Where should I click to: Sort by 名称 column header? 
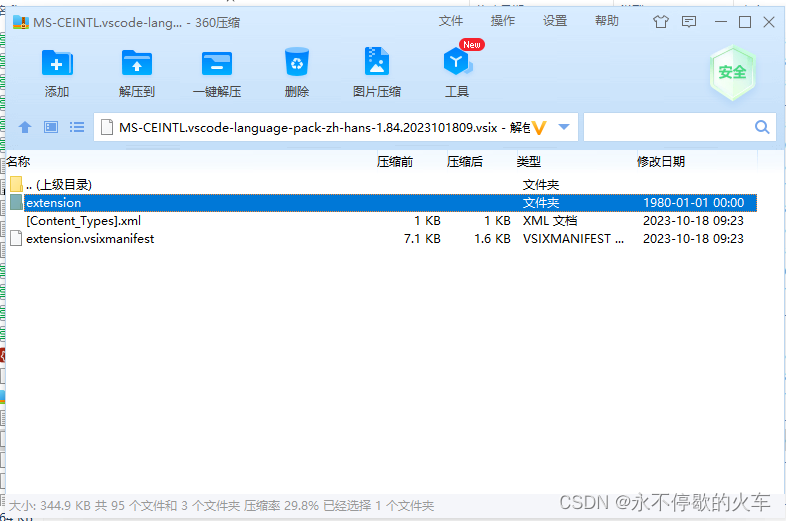click(x=18, y=161)
